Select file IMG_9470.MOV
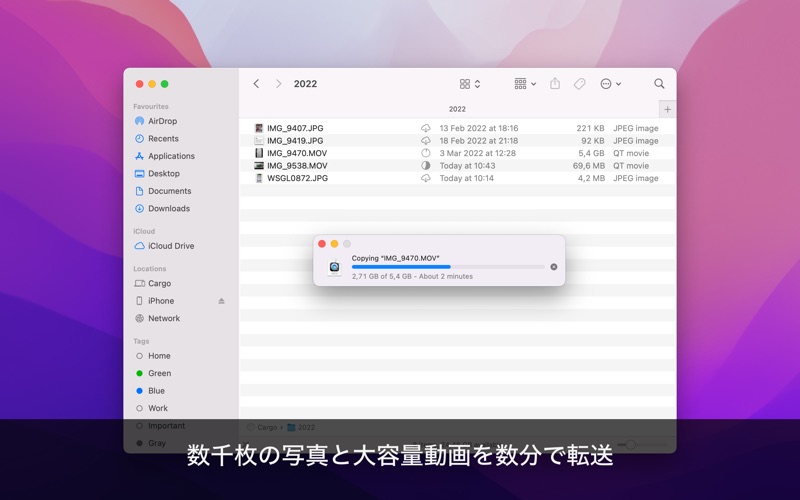The width and height of the screenshot is (800, 500). (297, 153)
